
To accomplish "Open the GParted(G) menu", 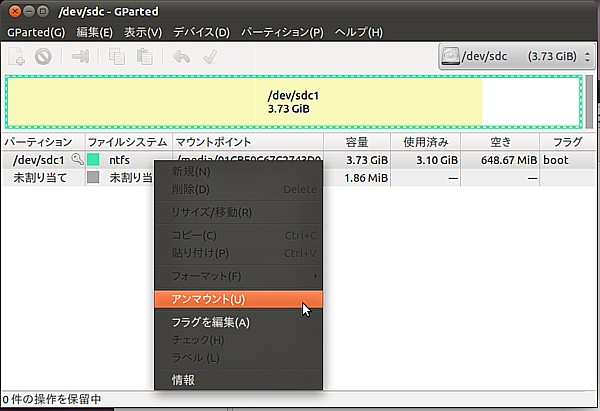I will click(36, 32).
